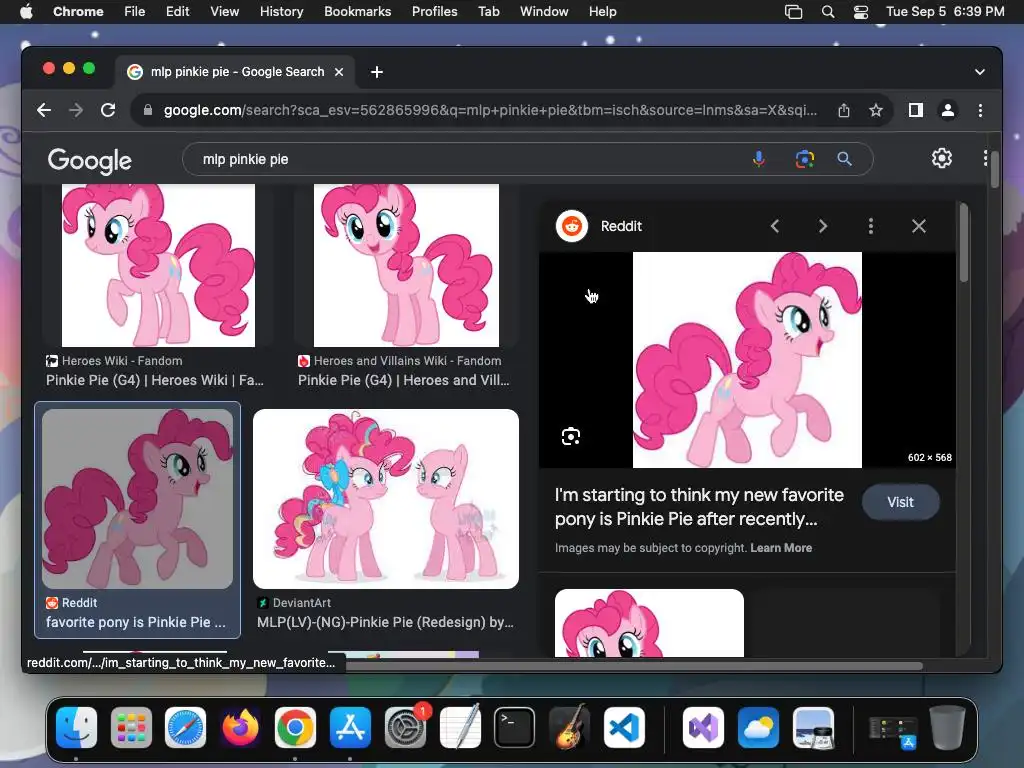Open Reddit preview title link
Screen dimensions: 1024x768
pos(699,507)
